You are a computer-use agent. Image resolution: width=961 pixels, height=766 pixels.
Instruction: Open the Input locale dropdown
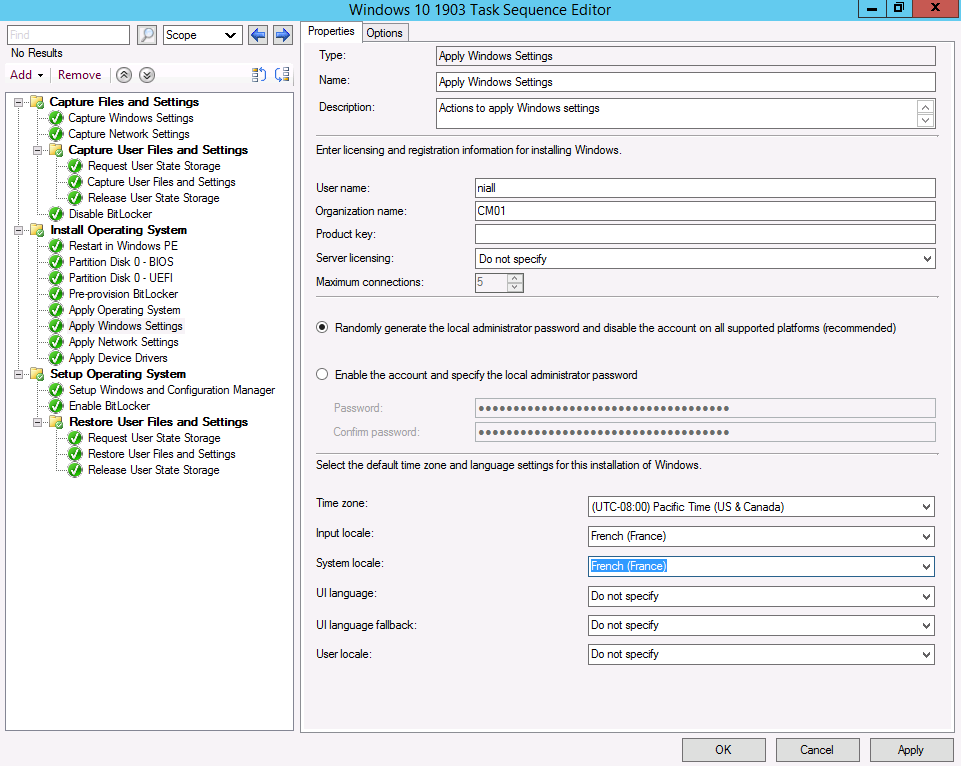(x=761, y=536)
